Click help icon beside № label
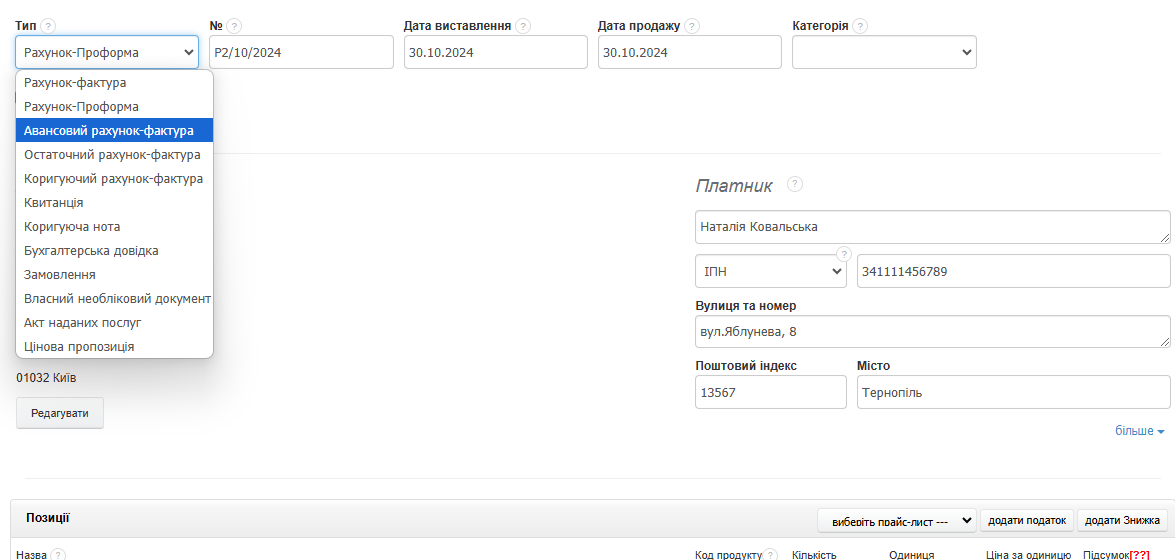The height and width of the screenshot is (560, 1175). 235,26
